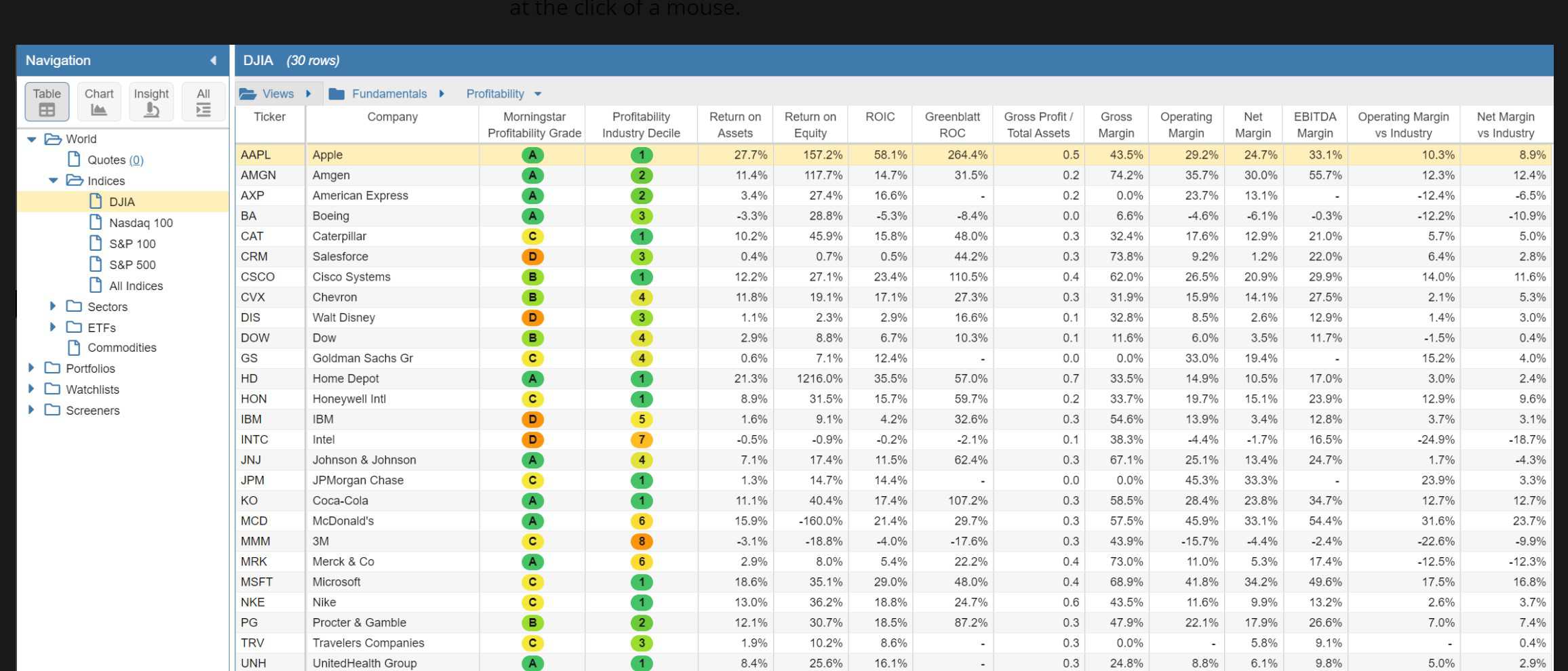The height and width of the screenshot is (671, 1568).
Task: Select the S&P 500 index
Action: tap(132, 265)
